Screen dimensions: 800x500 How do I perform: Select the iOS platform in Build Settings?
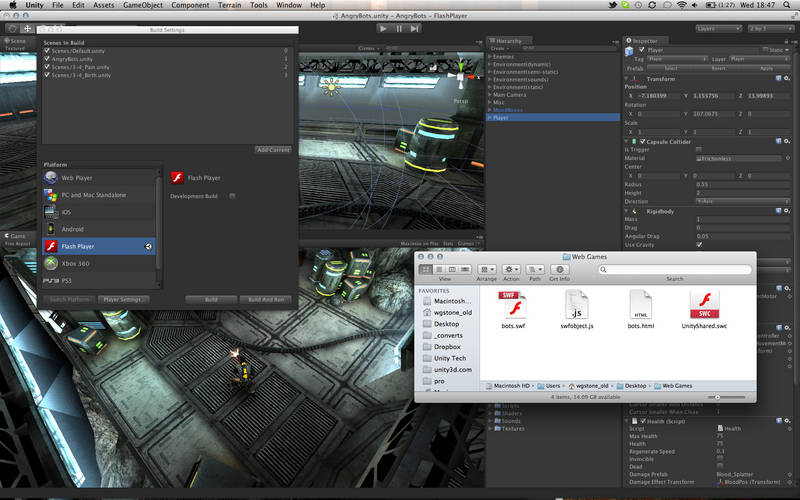pos(98,212)
